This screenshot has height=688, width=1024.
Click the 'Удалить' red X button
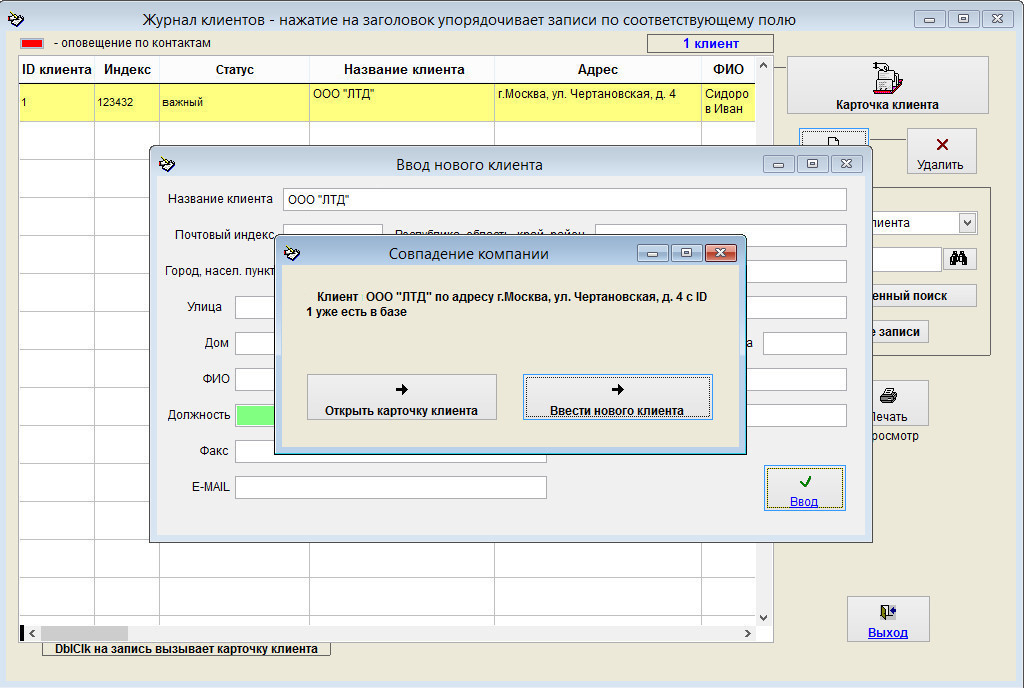point(941,152)
